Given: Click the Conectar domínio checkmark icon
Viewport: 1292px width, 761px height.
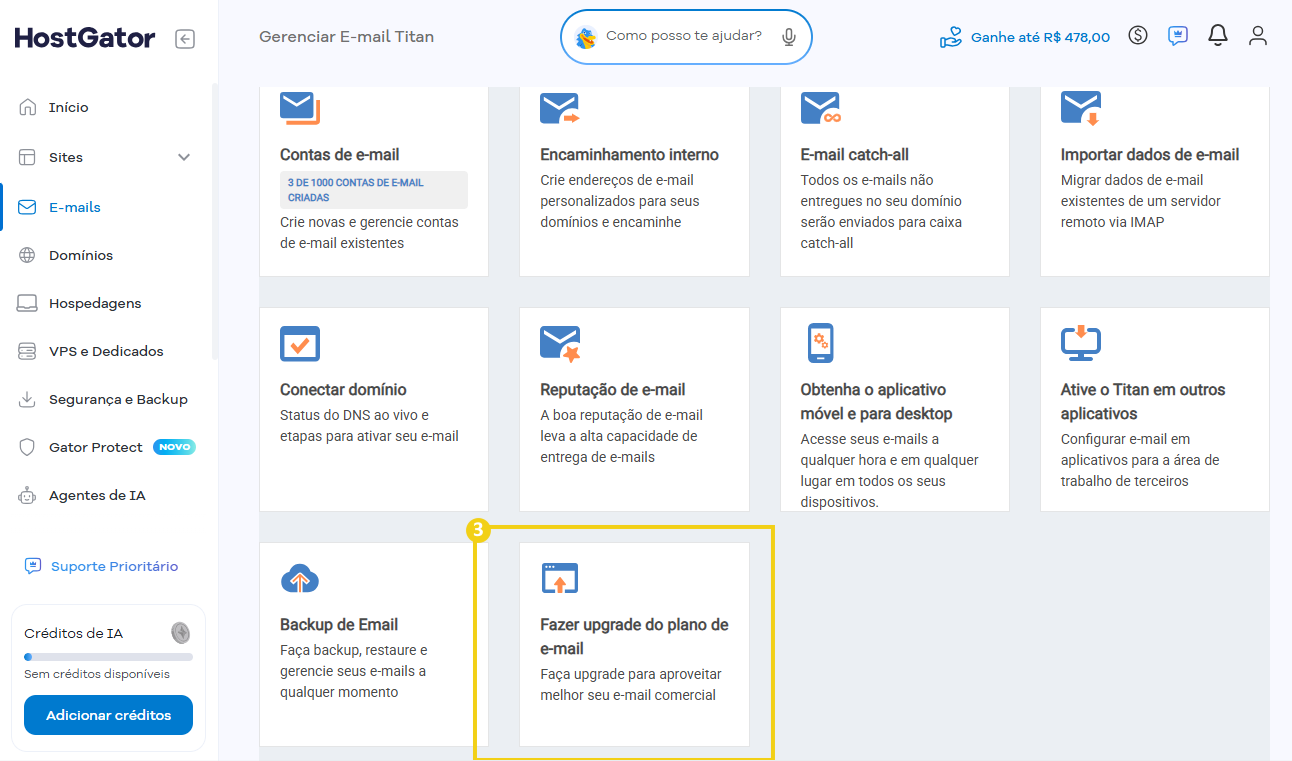Looking at the screenshot, I should (300, 344).
